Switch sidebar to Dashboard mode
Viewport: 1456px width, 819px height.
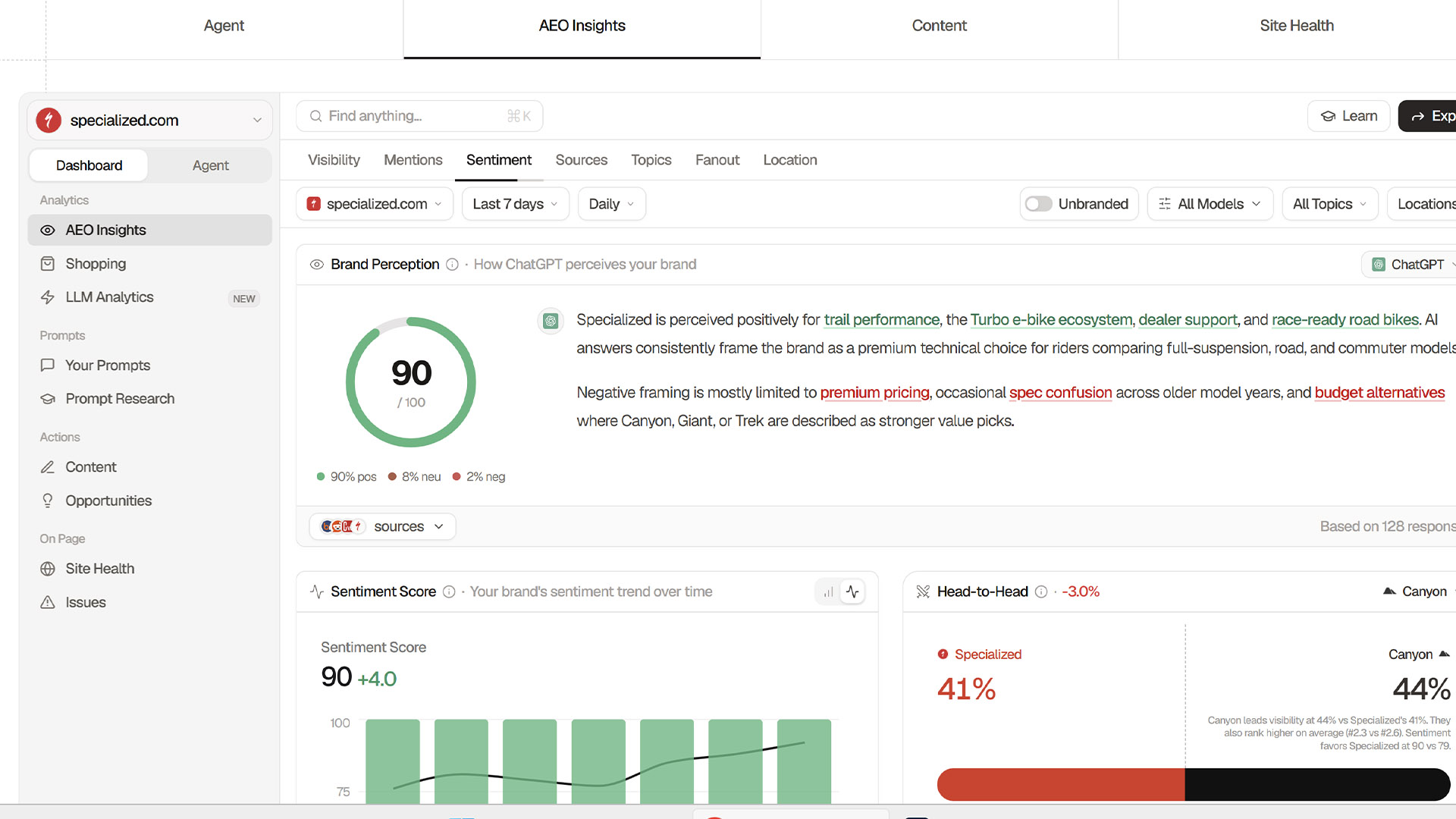click(89, 165)
